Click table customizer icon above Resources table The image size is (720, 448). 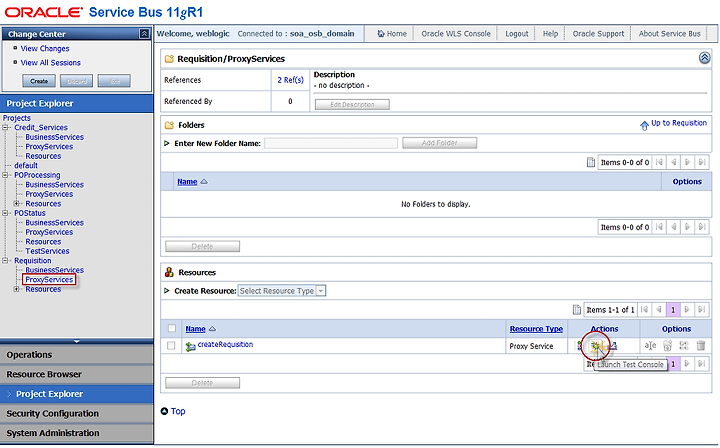(576, 310)
